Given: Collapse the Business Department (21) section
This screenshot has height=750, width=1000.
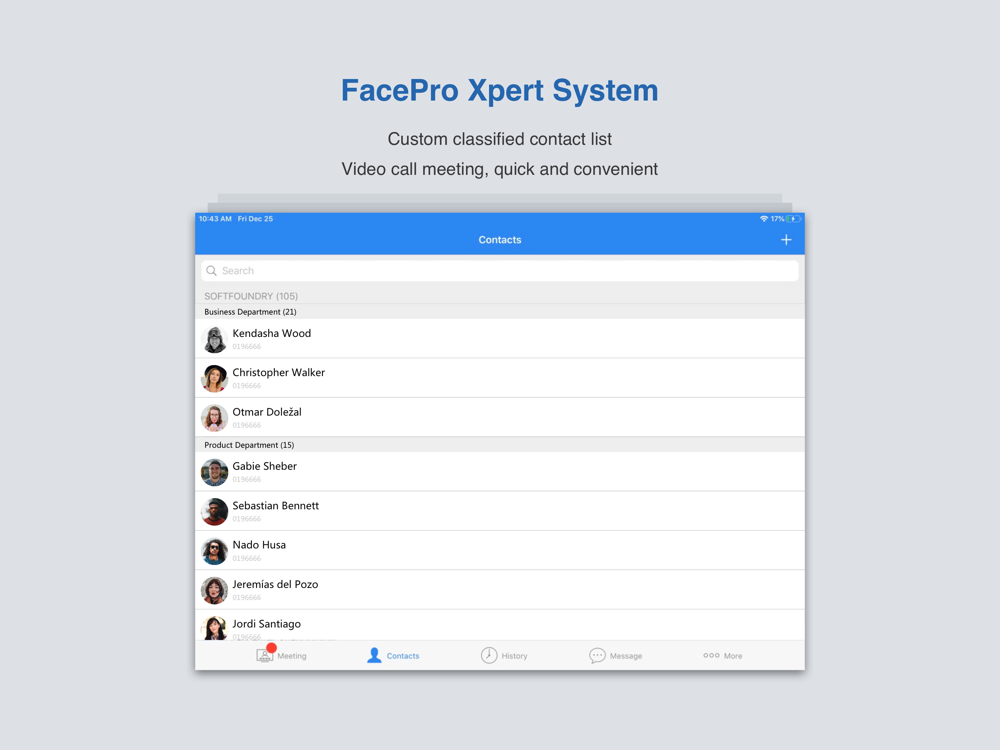Looking at the screenshot, I should (x=499, y=312).
